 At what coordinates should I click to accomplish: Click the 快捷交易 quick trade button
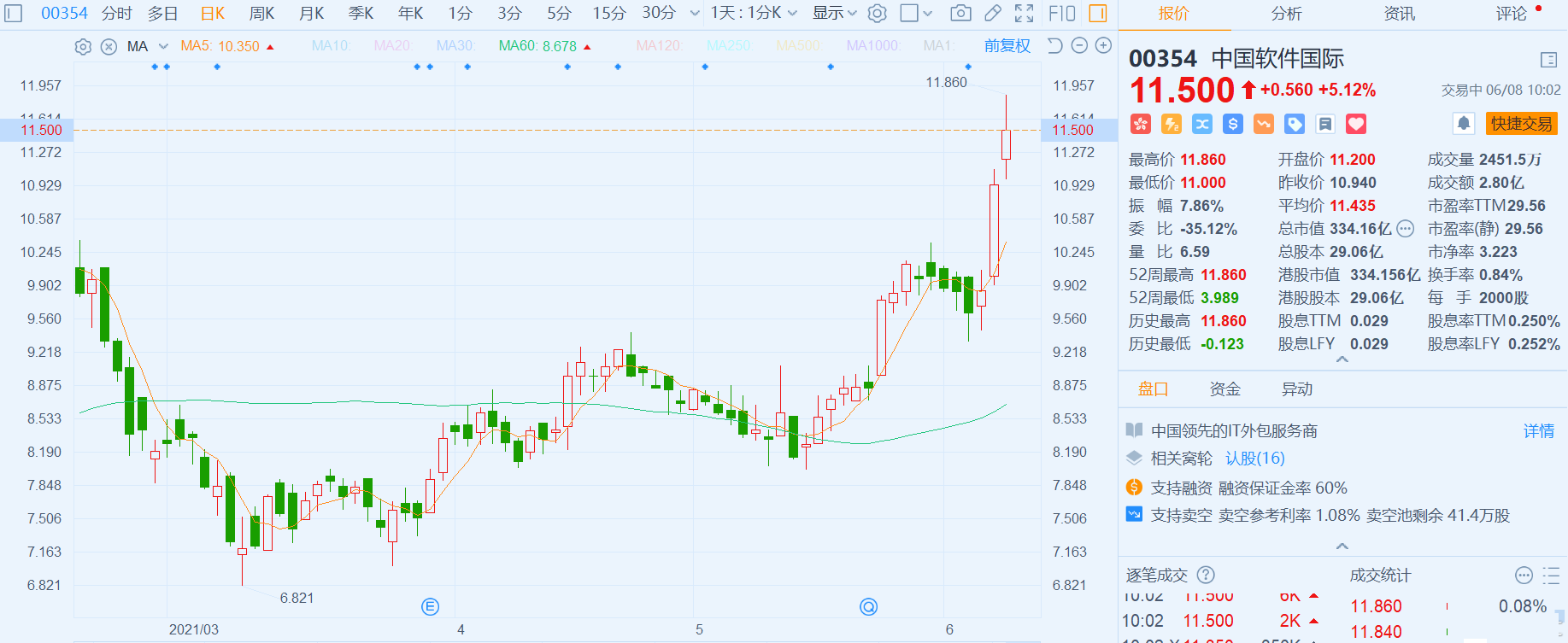(1522, 124)
